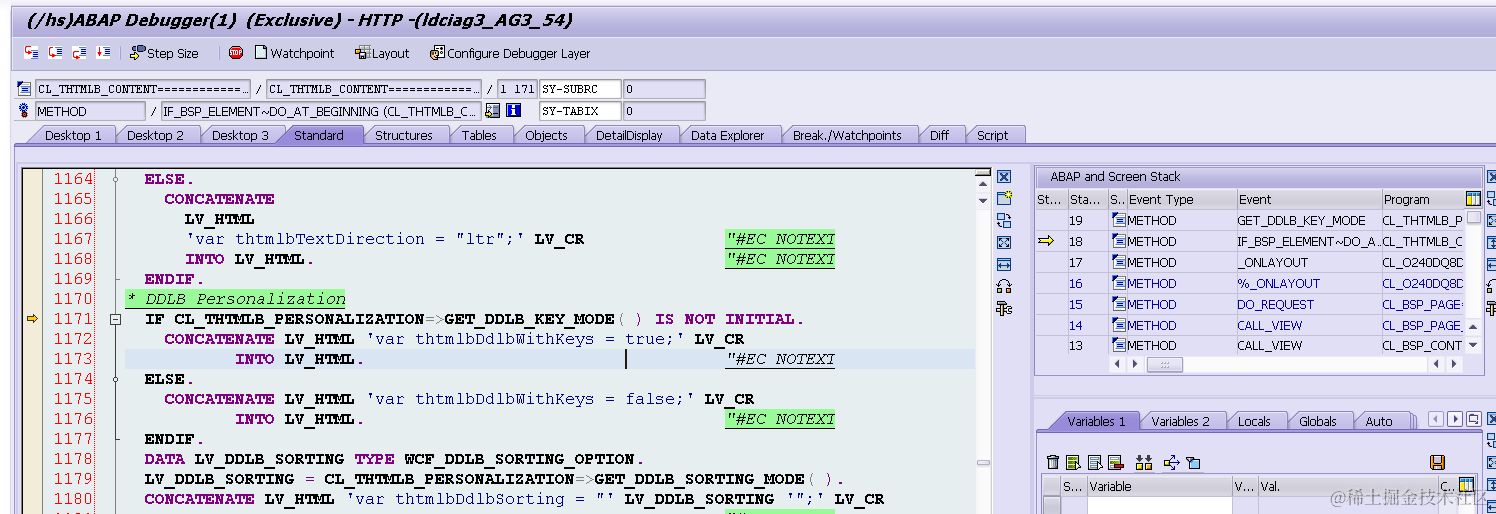Click the full screen tool icon beside editor
The width and height of the screenshot is (1496, 514).
tap(1004, 242)
